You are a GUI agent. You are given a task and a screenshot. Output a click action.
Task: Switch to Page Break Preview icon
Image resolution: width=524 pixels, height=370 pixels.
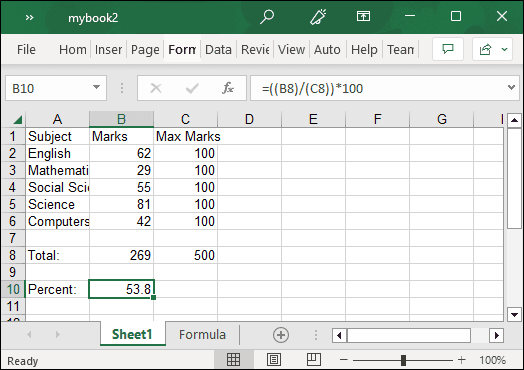click(314, 360)
